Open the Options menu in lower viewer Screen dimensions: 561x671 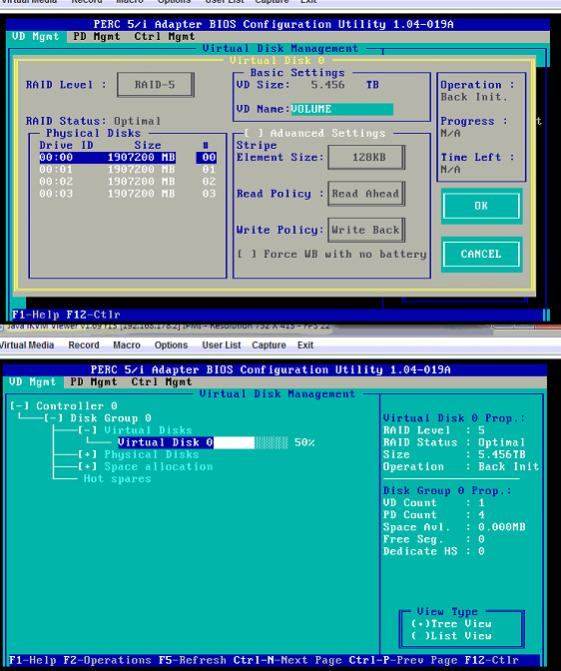[171, 345]
